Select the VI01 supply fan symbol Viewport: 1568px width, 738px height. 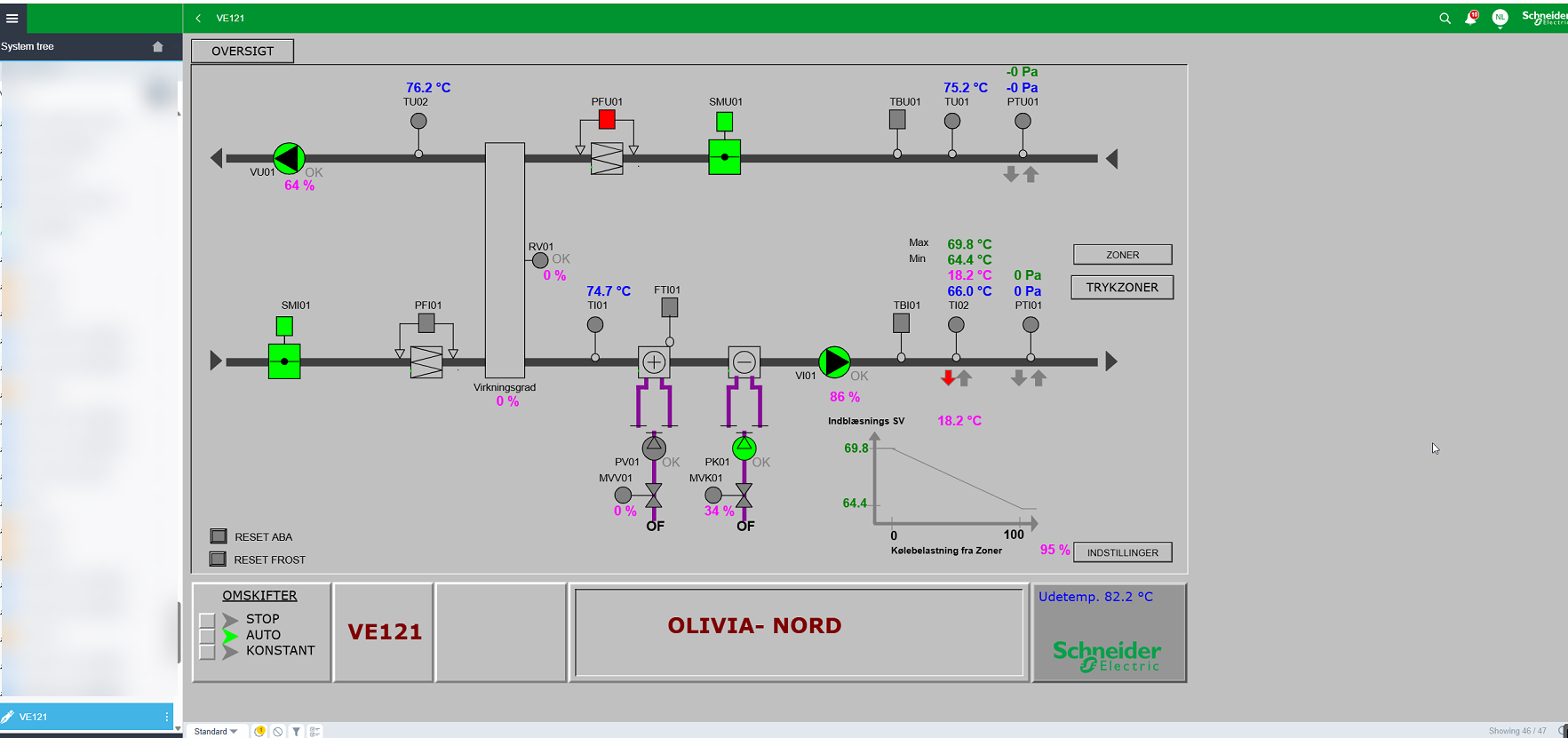[834, 361]
